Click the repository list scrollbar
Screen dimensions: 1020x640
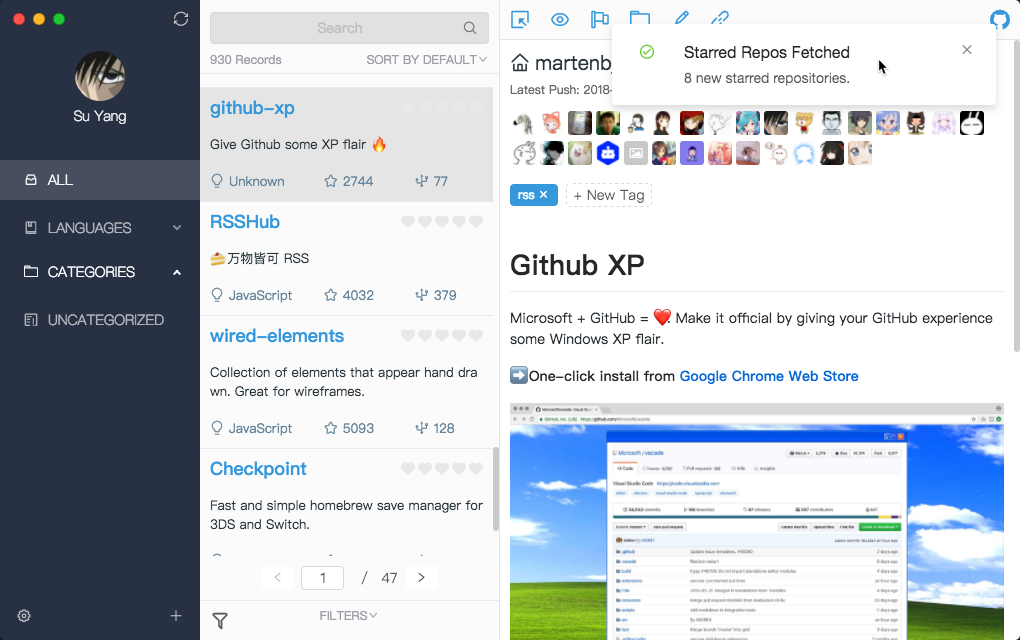496,489
